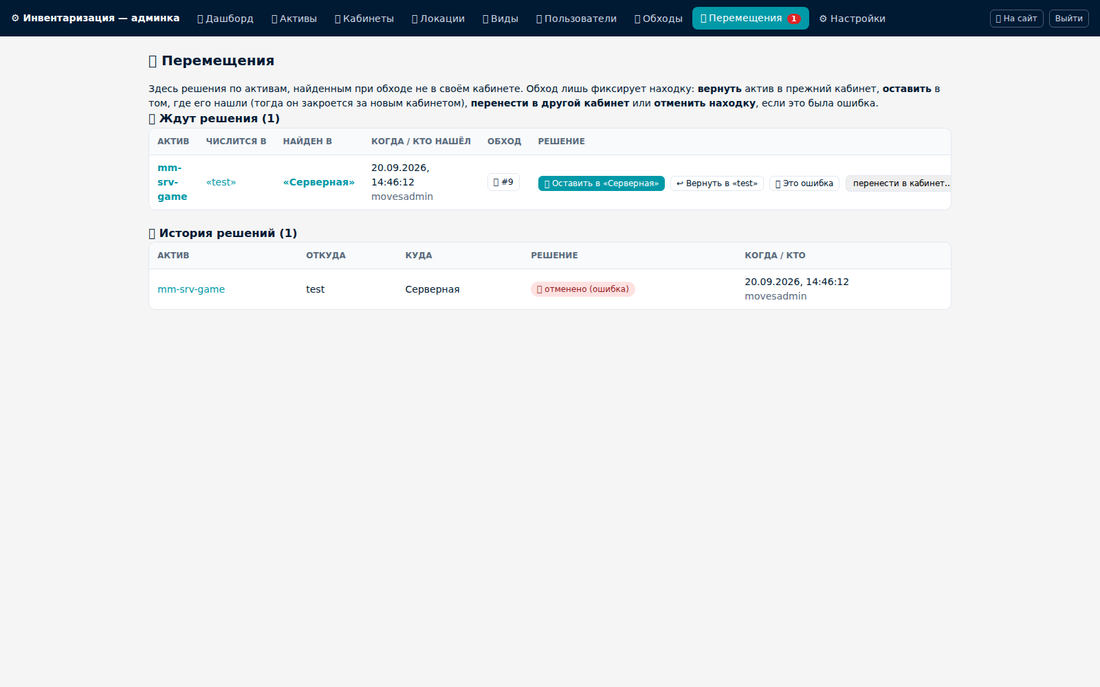The image size is (1100, 687).
Task: Click Серверная cell in history row
Action: (x=432, y=289)
